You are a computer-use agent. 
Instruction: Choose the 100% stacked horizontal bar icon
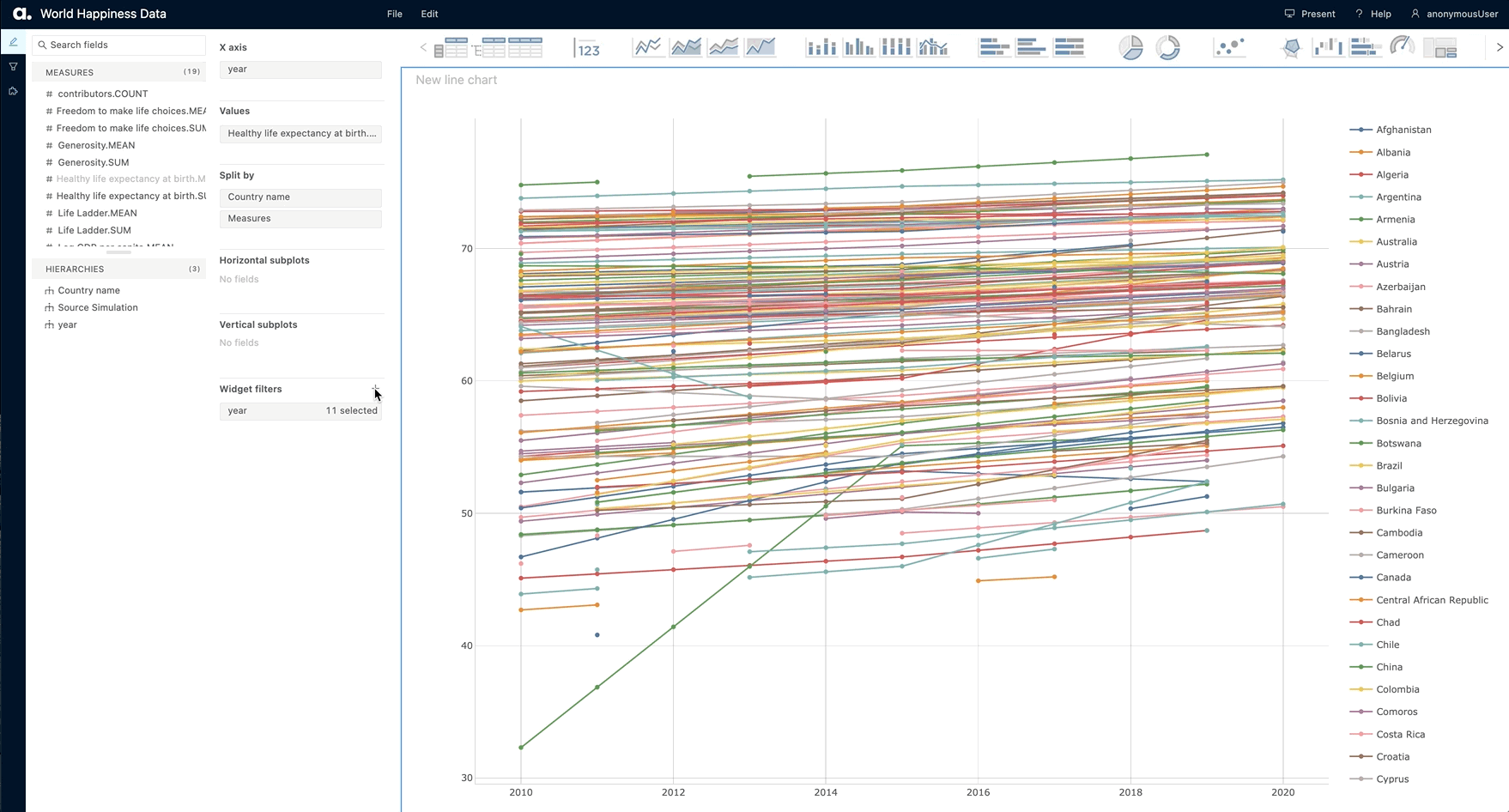(x=1069, y=47)
